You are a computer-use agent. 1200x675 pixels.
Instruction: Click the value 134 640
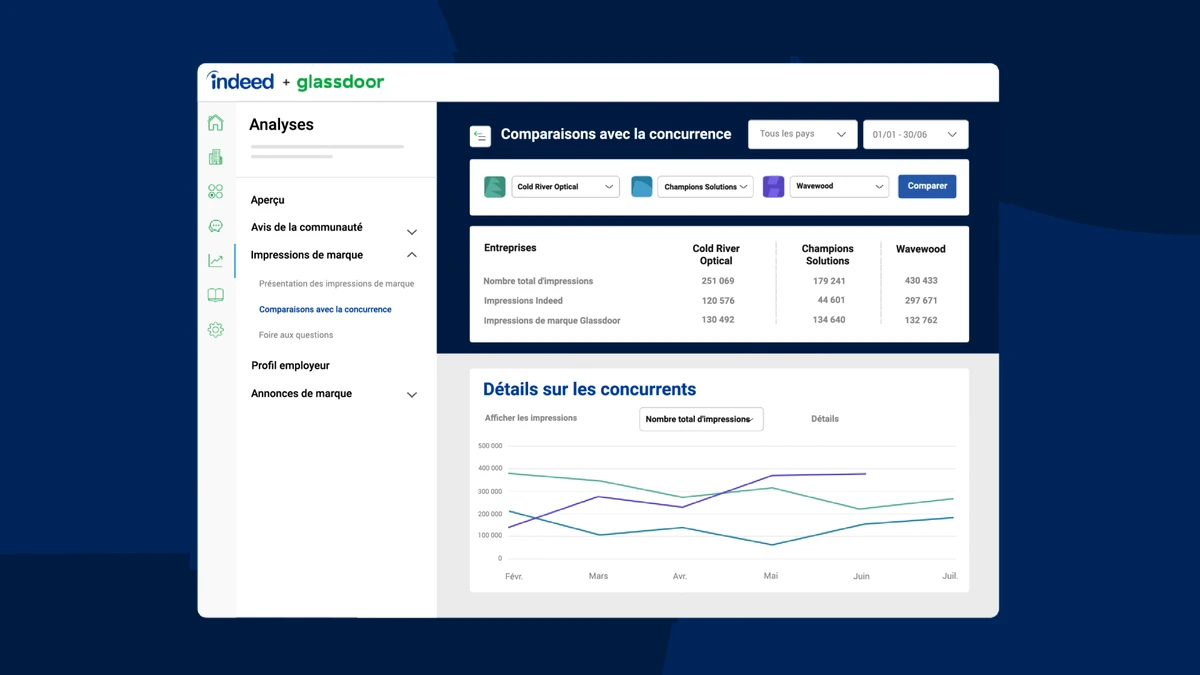829,320
